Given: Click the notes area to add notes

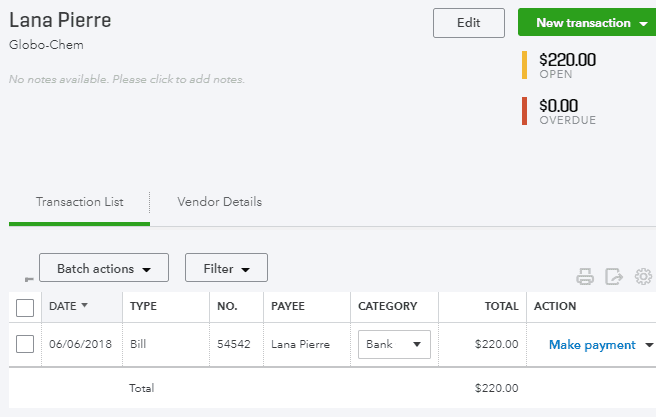Looking at the screenshot, I should [x=127, y=79].
